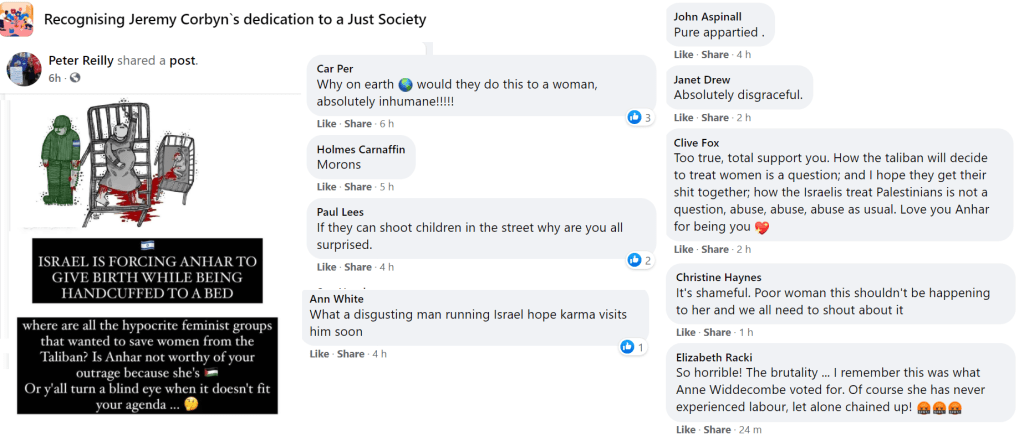Viewport: 1024px width, 441px height.
Task: Open the shared 'post' link
Action: [183, 61]
